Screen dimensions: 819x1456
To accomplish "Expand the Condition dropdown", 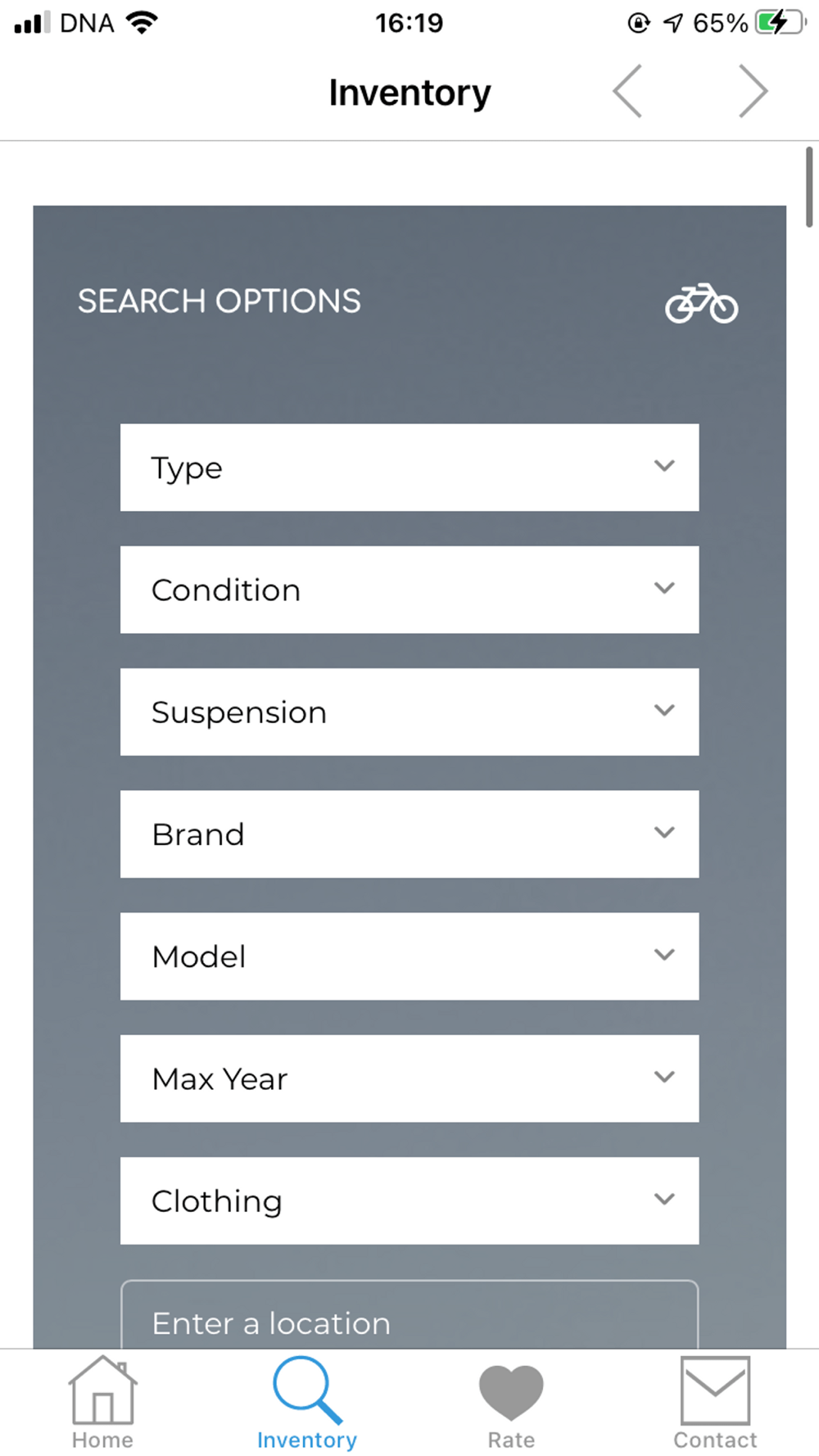I will (x=409, y=590).
